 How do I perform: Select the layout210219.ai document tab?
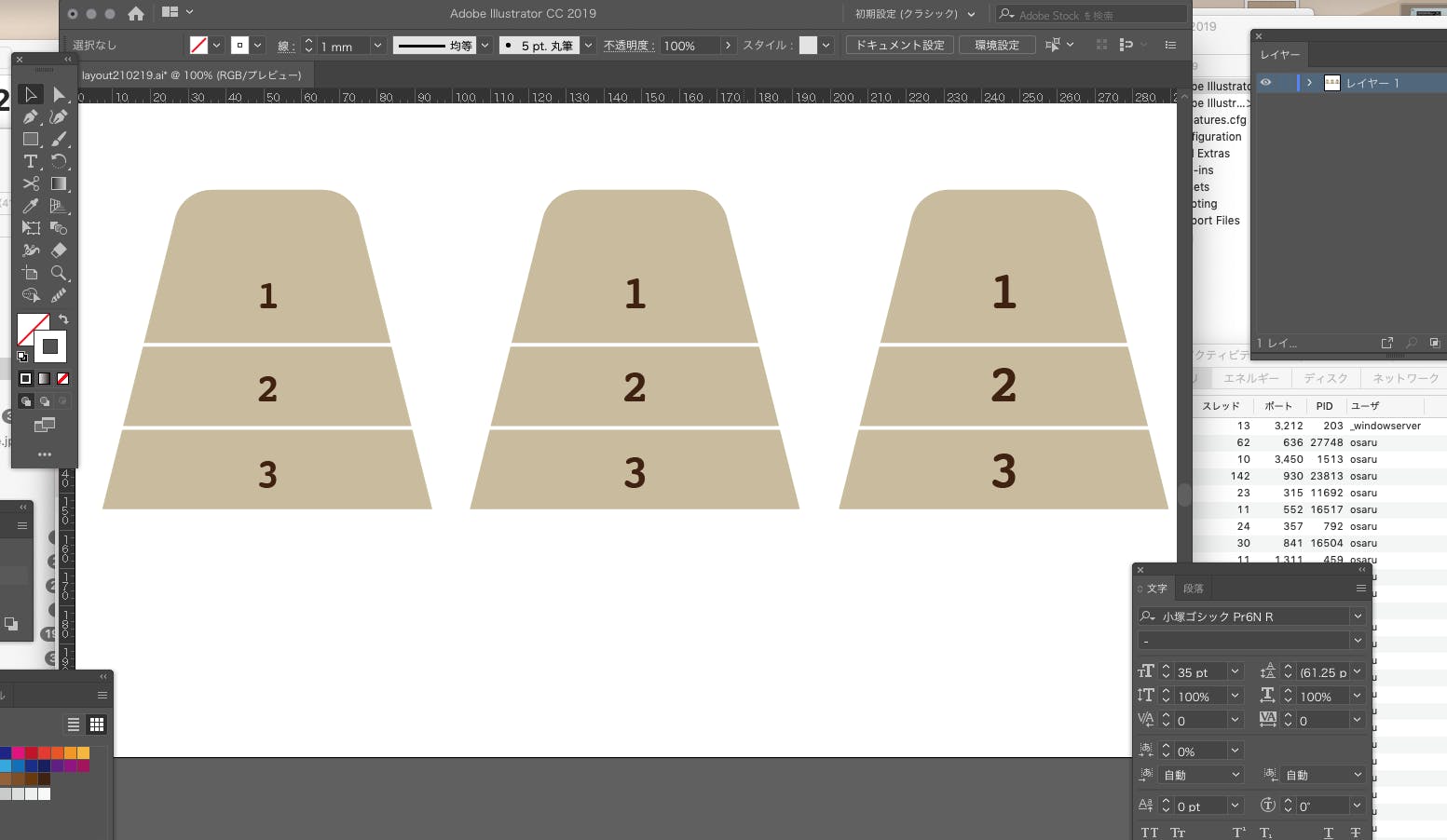pos(191,75)
